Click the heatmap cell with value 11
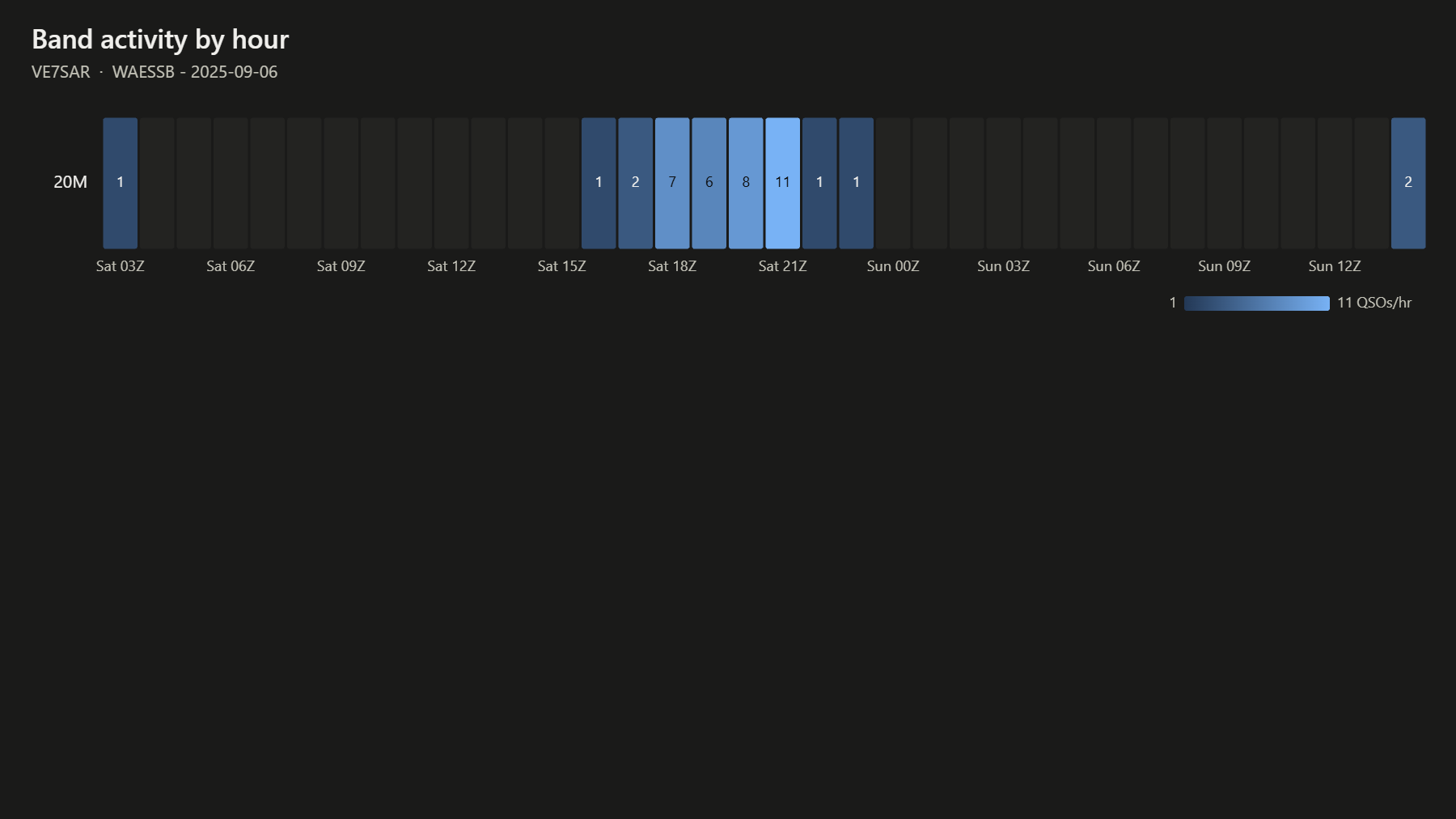1456x819 pixels. 782,183
